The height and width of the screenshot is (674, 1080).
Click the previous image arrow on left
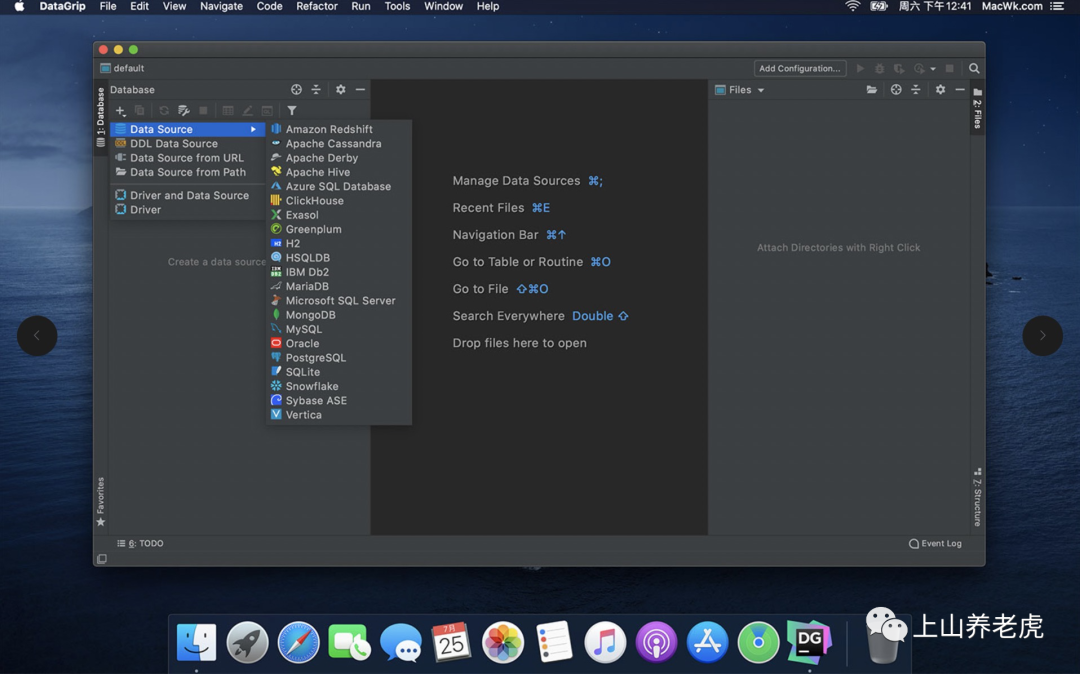point(37,335)
